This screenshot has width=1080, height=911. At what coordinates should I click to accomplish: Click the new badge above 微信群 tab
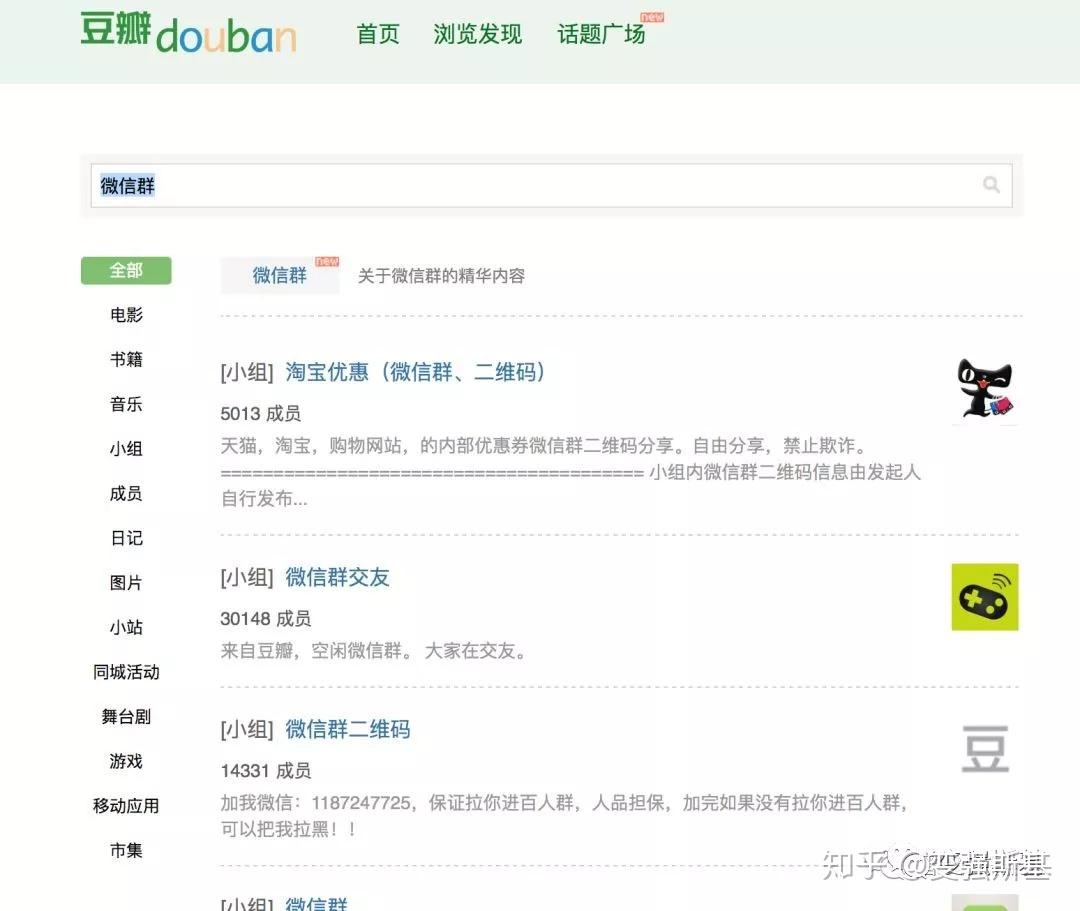pos(324,260)
